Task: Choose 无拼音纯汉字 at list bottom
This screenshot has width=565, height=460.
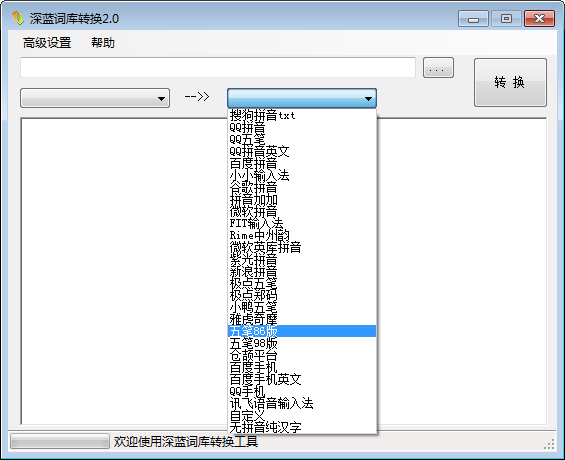Action: tap(302, 427)
